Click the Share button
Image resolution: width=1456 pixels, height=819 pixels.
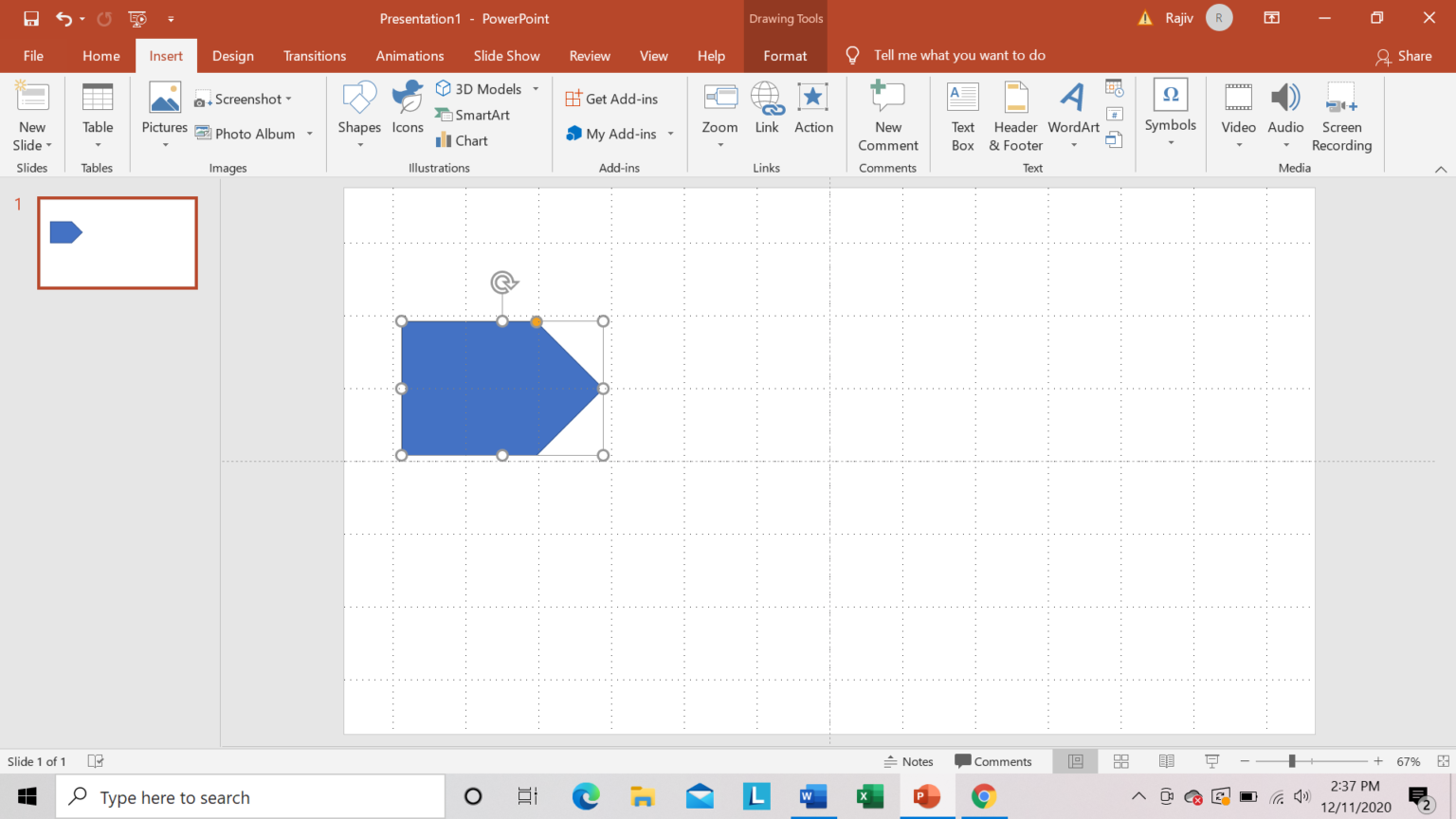click(x=1404, y=56)
